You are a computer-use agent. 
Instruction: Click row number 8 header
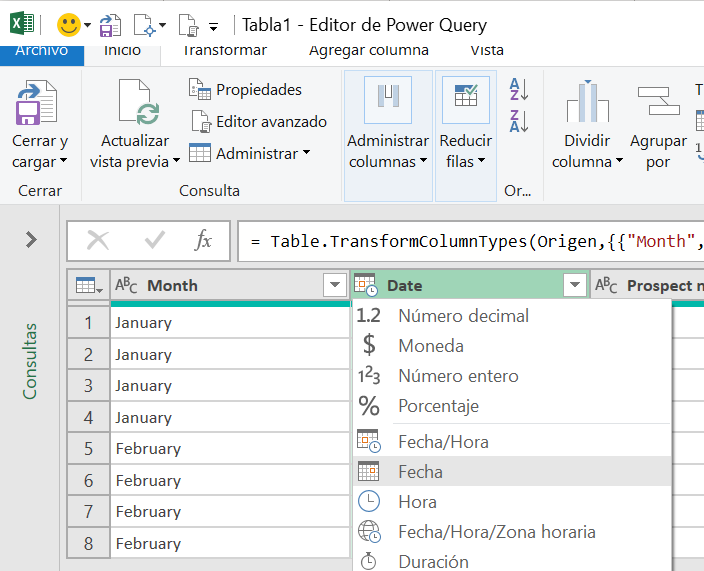pyautogui.click(x=88, y=543)
